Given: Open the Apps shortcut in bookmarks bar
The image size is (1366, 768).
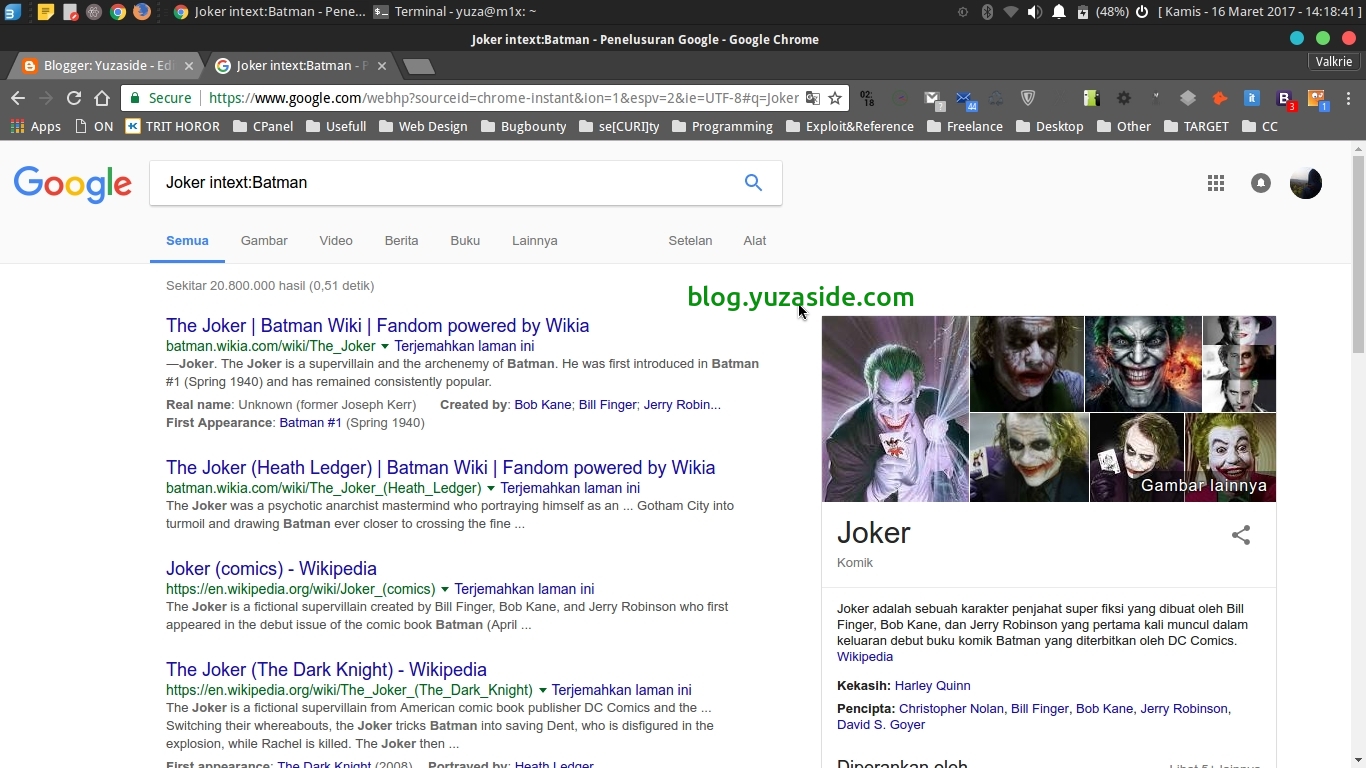Looking at the screenshot, I should [36, 126].
